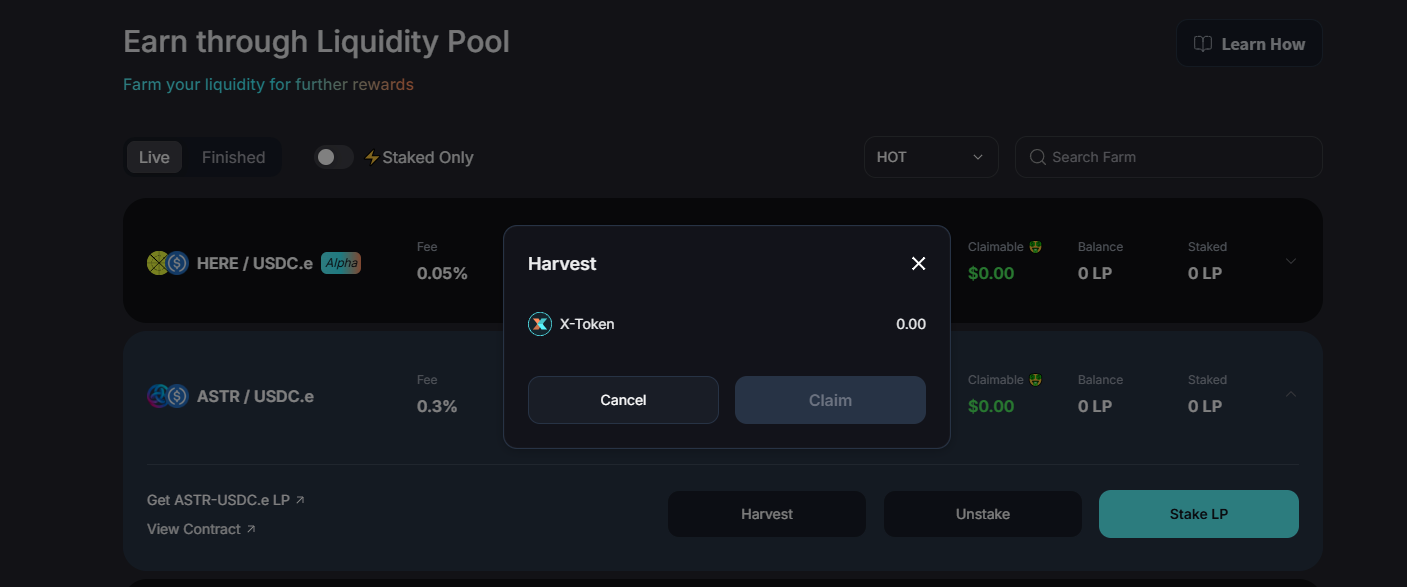
Task: Click the lightning bolt icon by Staked Only
Action: coord(372,157)
